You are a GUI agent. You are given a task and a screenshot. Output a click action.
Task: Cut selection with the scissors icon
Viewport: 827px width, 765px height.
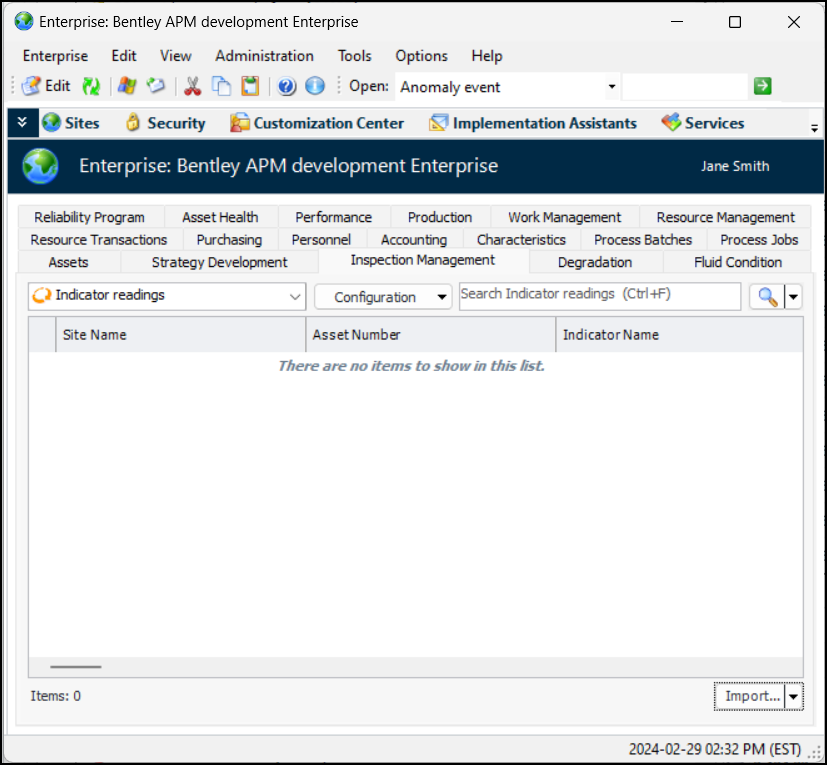(x=193, y=86)
